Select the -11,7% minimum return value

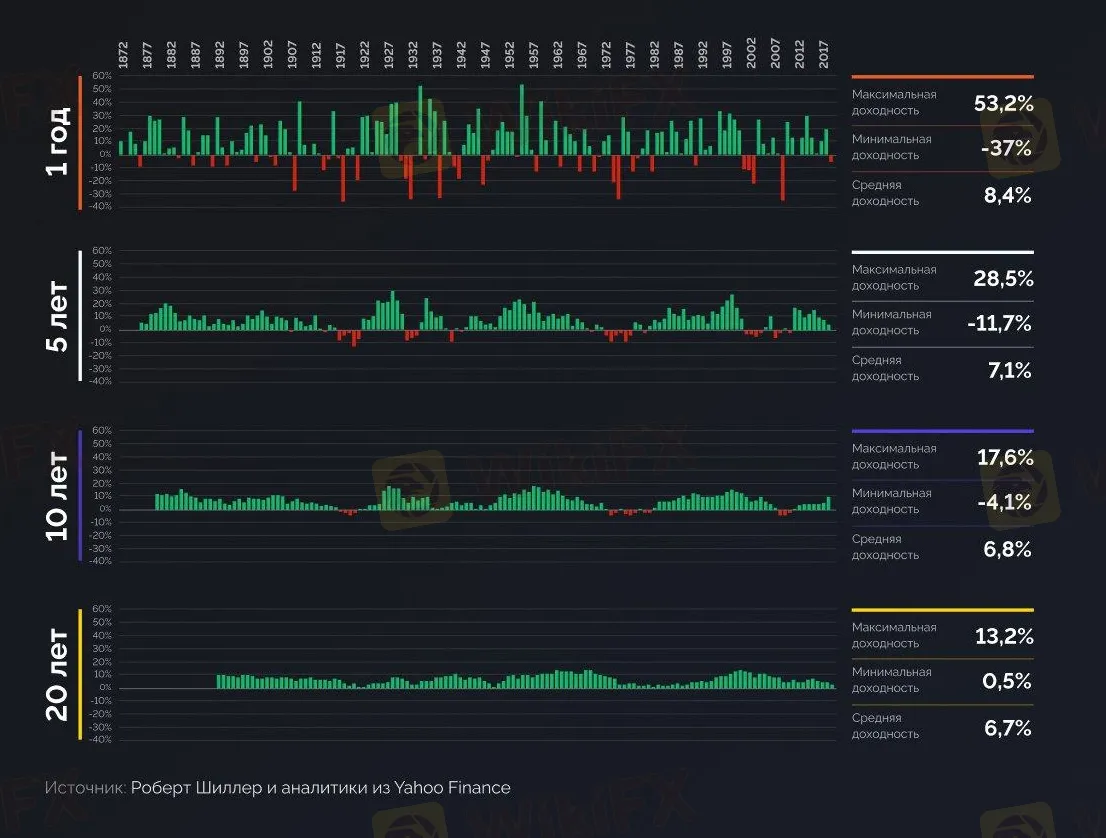pyautogui.click(x=1000, y=323)
